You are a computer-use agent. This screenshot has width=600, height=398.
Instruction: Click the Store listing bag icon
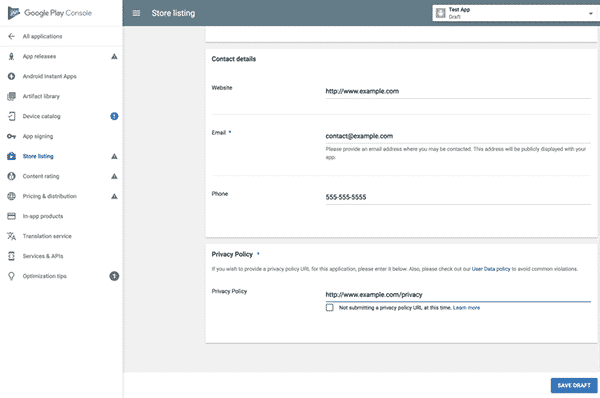(11, 156)
